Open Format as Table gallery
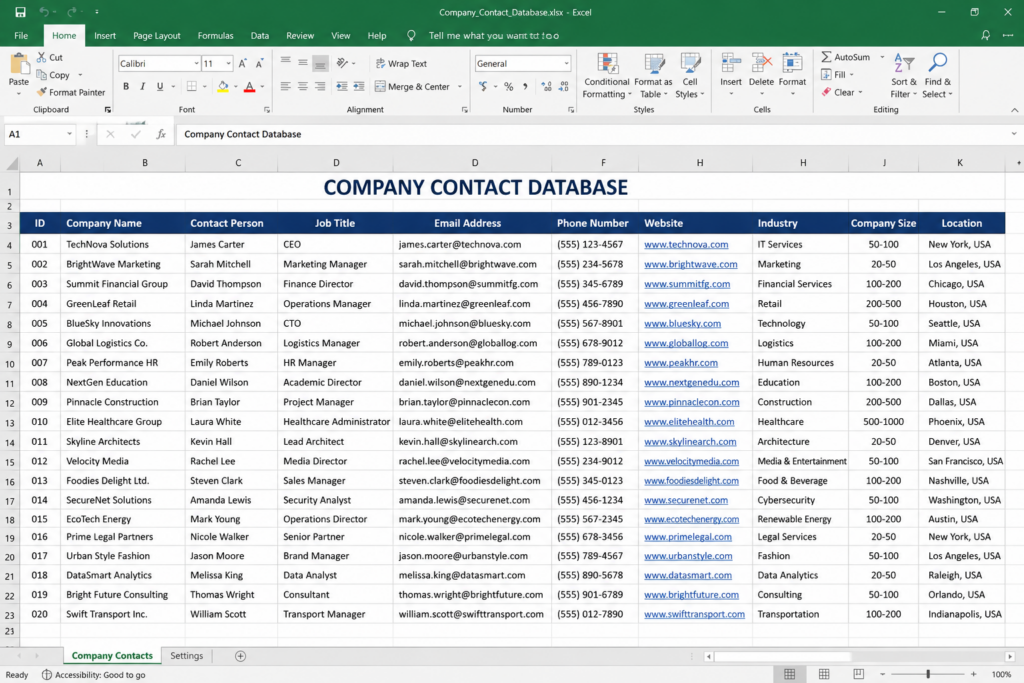The width and height of the screenshot is (1024, 683). pyautogui.click(x=653, y=76)
